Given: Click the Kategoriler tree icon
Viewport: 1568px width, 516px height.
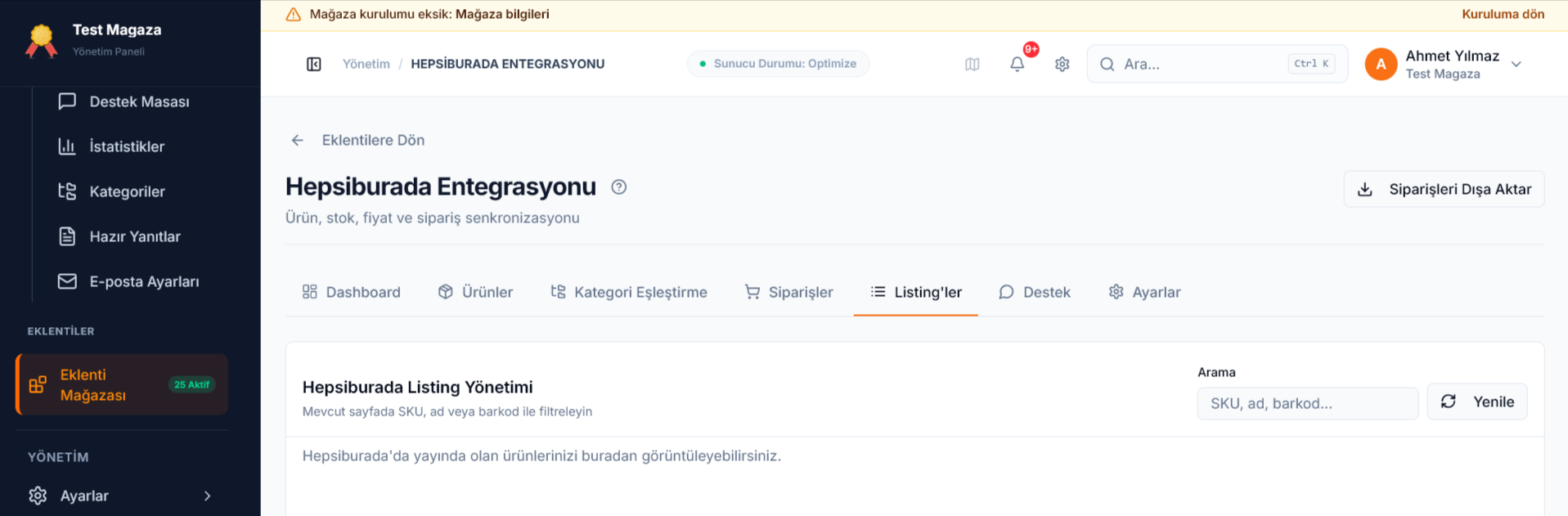Looking at the screenshot, I should [x=67, y=191].
